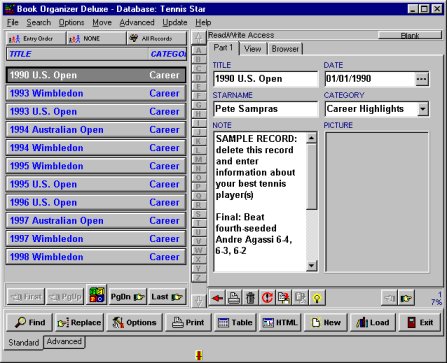Click the red circular refresh icon

267,298
